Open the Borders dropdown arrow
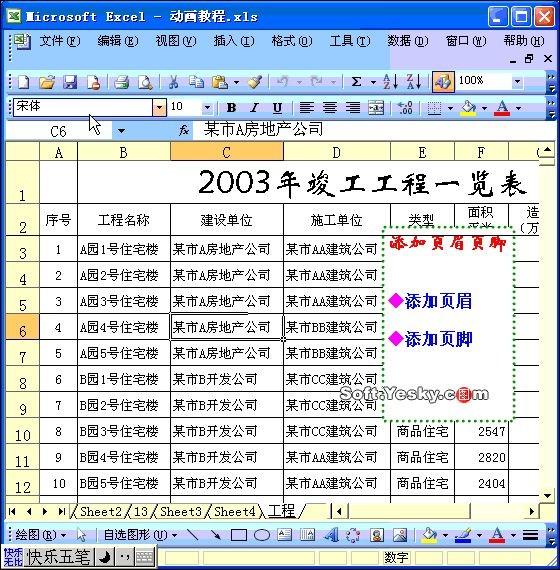 click(x=450, y=108)
